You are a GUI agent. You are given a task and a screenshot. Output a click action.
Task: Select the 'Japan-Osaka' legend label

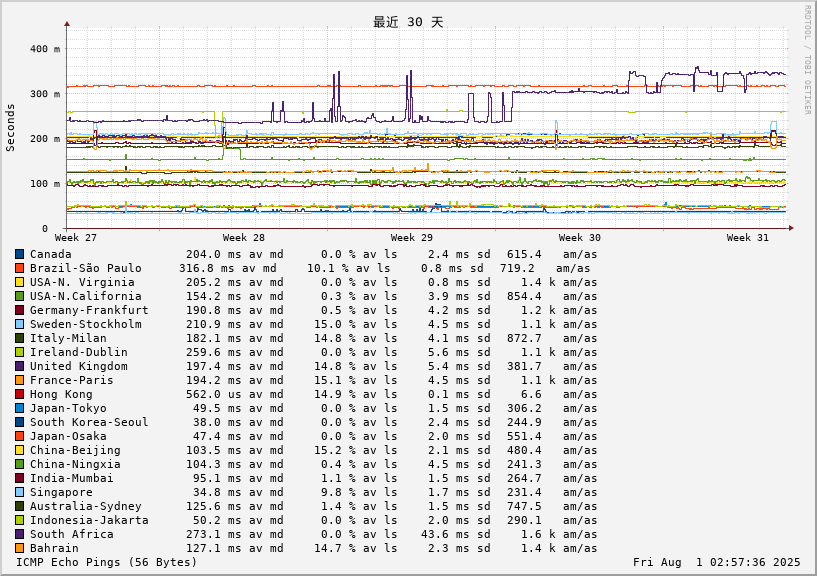click(x=68, y=436)
